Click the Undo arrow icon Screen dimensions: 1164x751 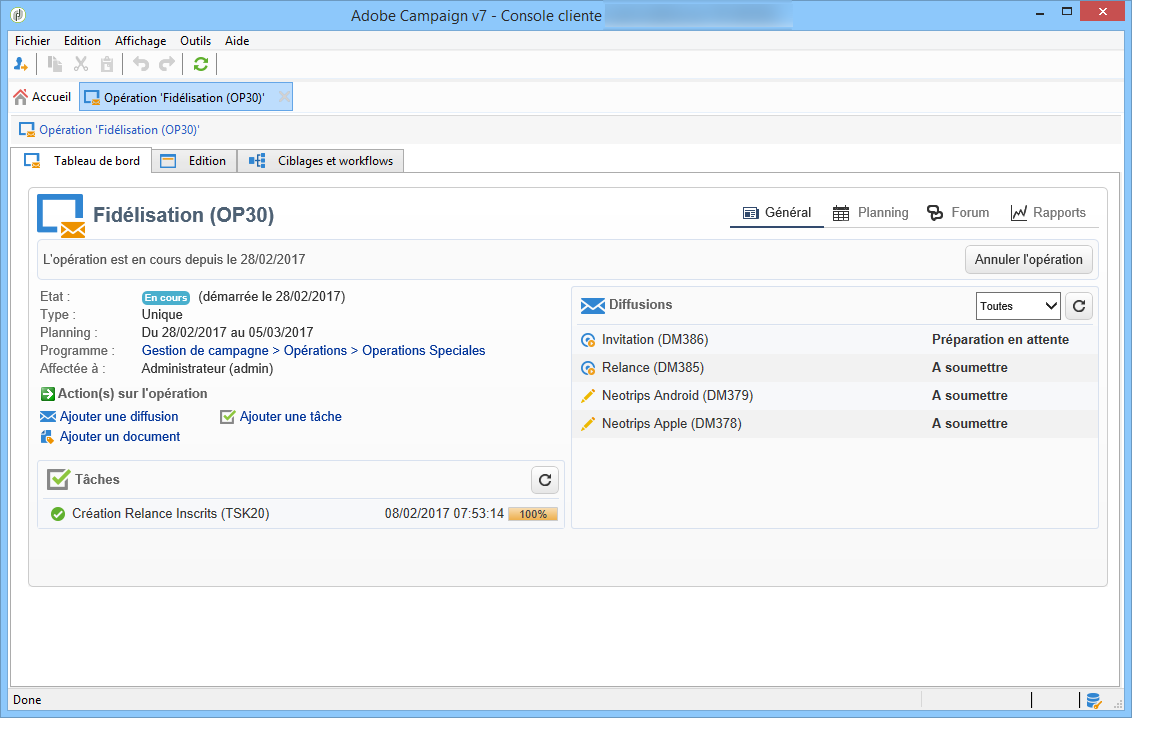(141, 65)
